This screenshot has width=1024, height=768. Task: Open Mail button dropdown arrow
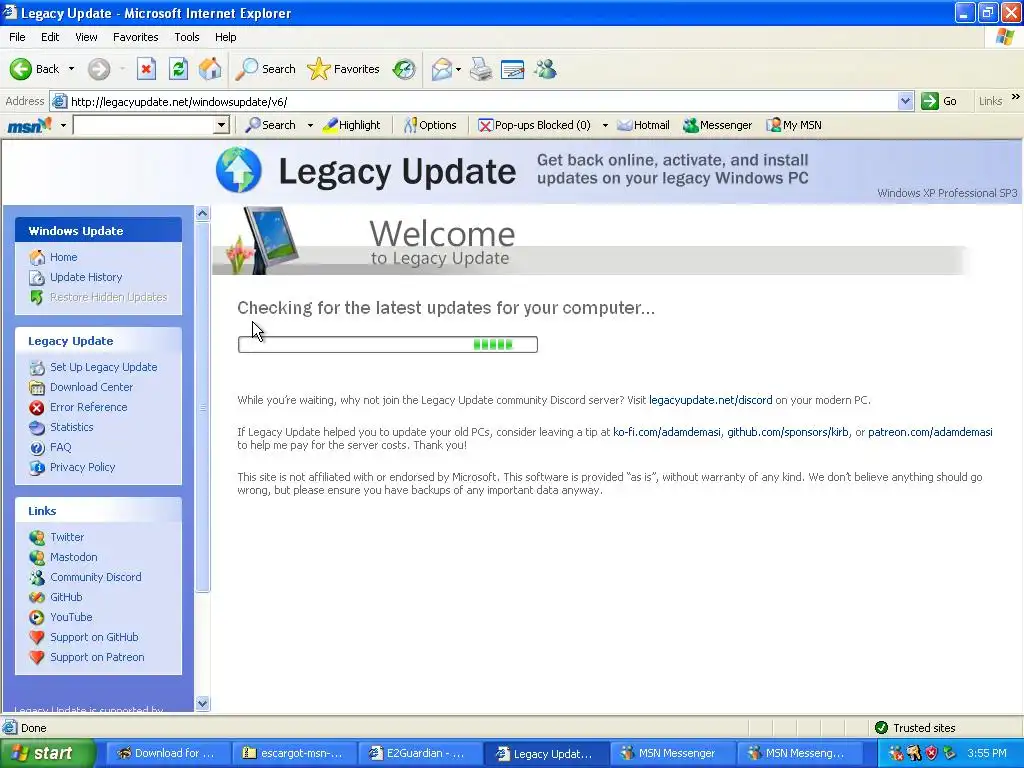[458, 69]
